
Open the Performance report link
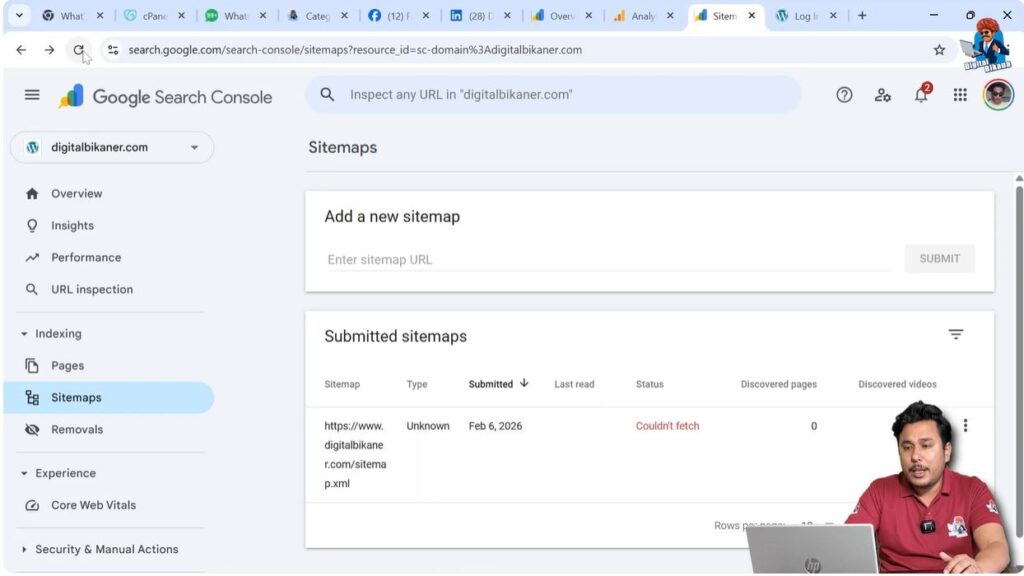point(85,257)
